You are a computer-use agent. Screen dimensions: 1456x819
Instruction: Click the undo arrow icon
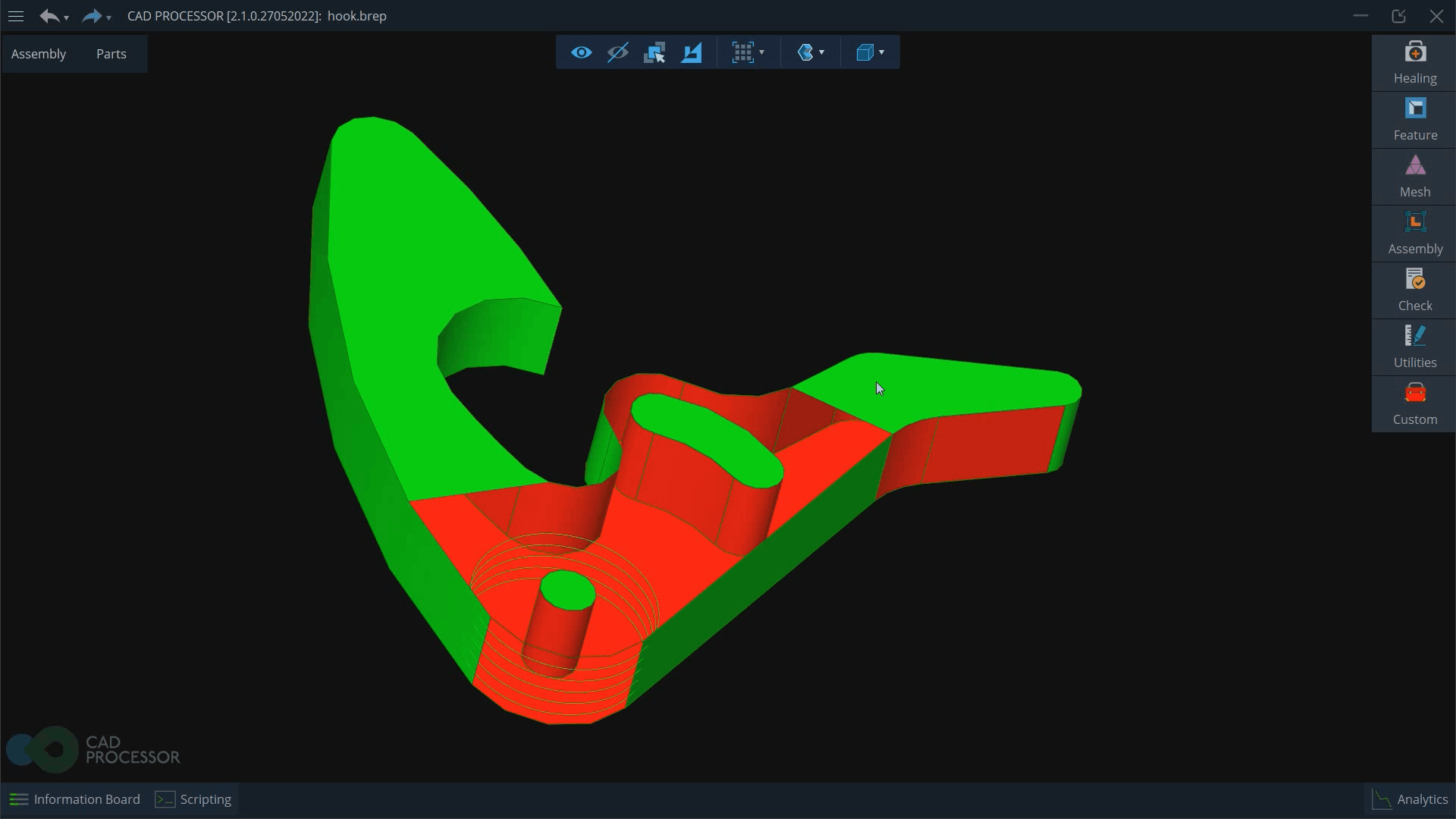pos(49,16)
